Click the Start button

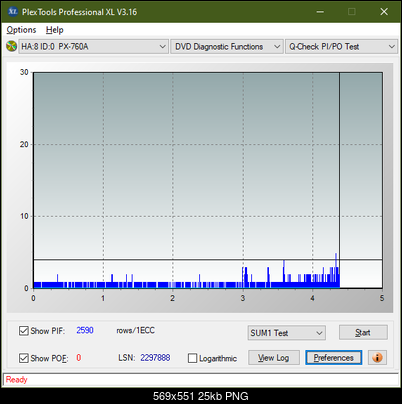pos(363,332)
